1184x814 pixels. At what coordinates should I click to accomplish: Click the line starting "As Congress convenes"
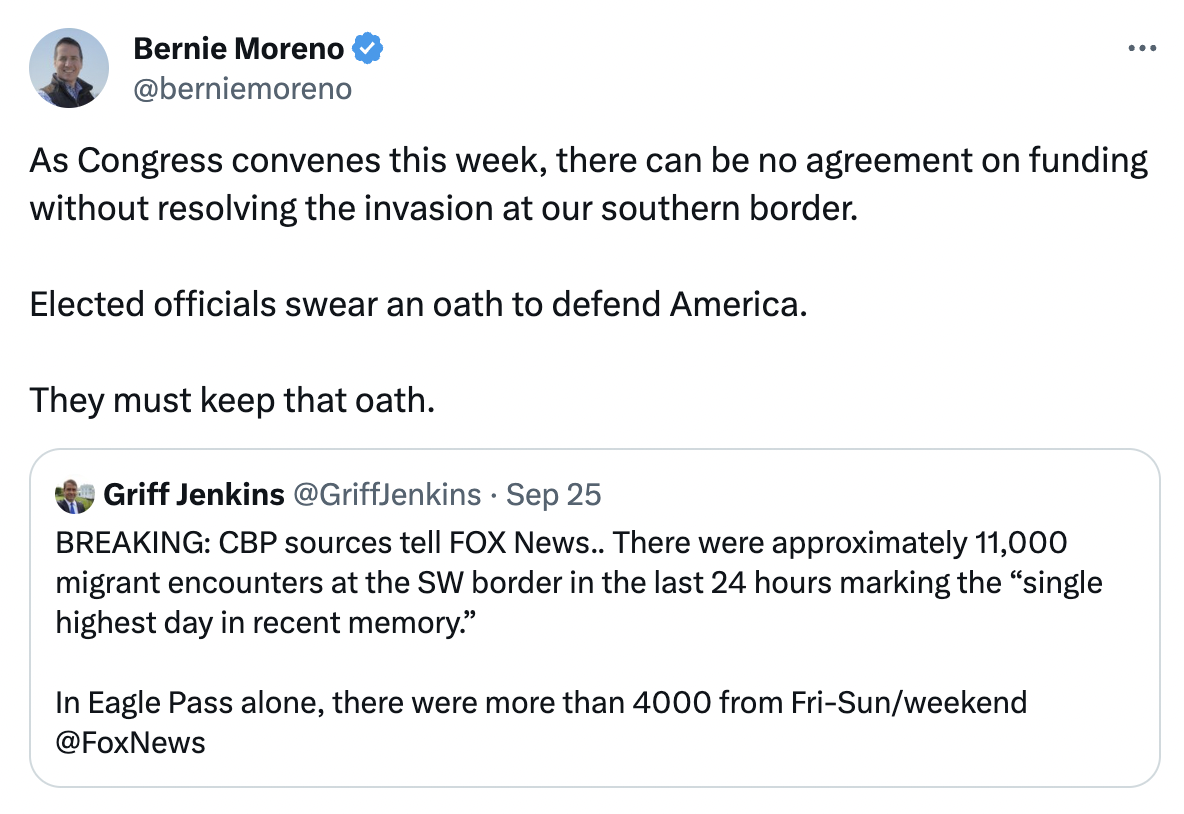588,160
